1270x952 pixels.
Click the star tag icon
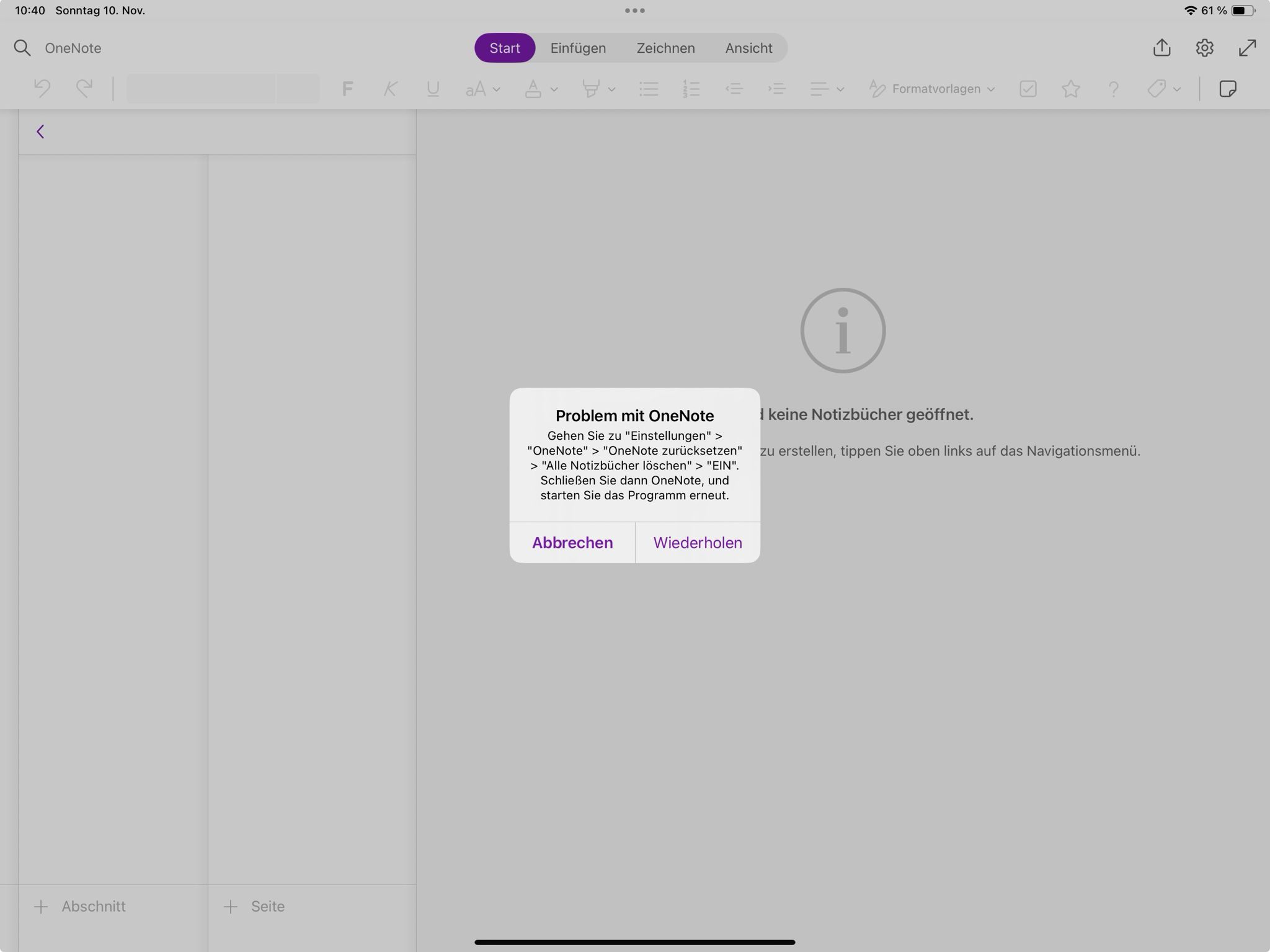coord(1070,89)
